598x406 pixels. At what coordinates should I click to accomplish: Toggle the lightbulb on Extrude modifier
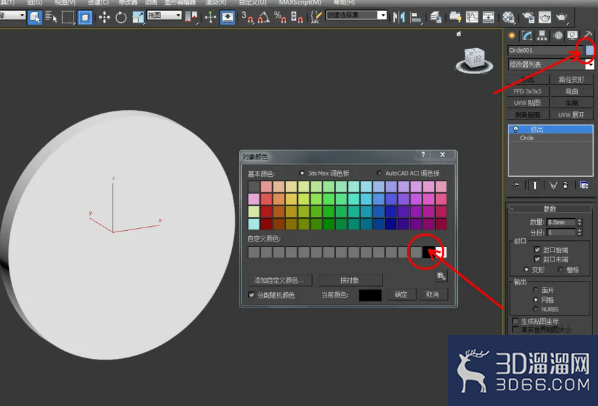tap(516, 129)
